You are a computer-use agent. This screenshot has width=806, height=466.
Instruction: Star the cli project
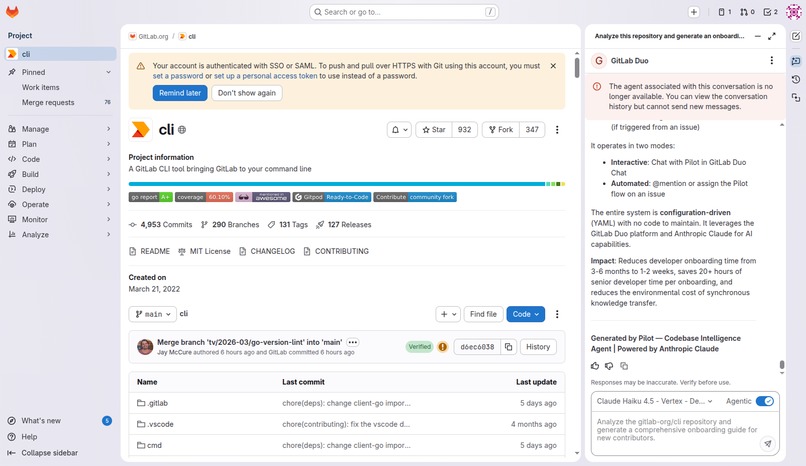(x=434, y=130)
